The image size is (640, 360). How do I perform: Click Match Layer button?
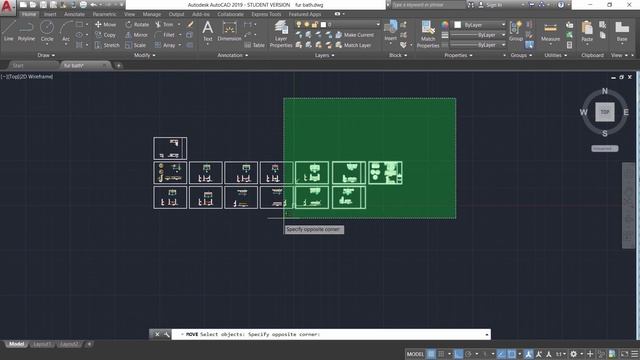pos(353,45)
